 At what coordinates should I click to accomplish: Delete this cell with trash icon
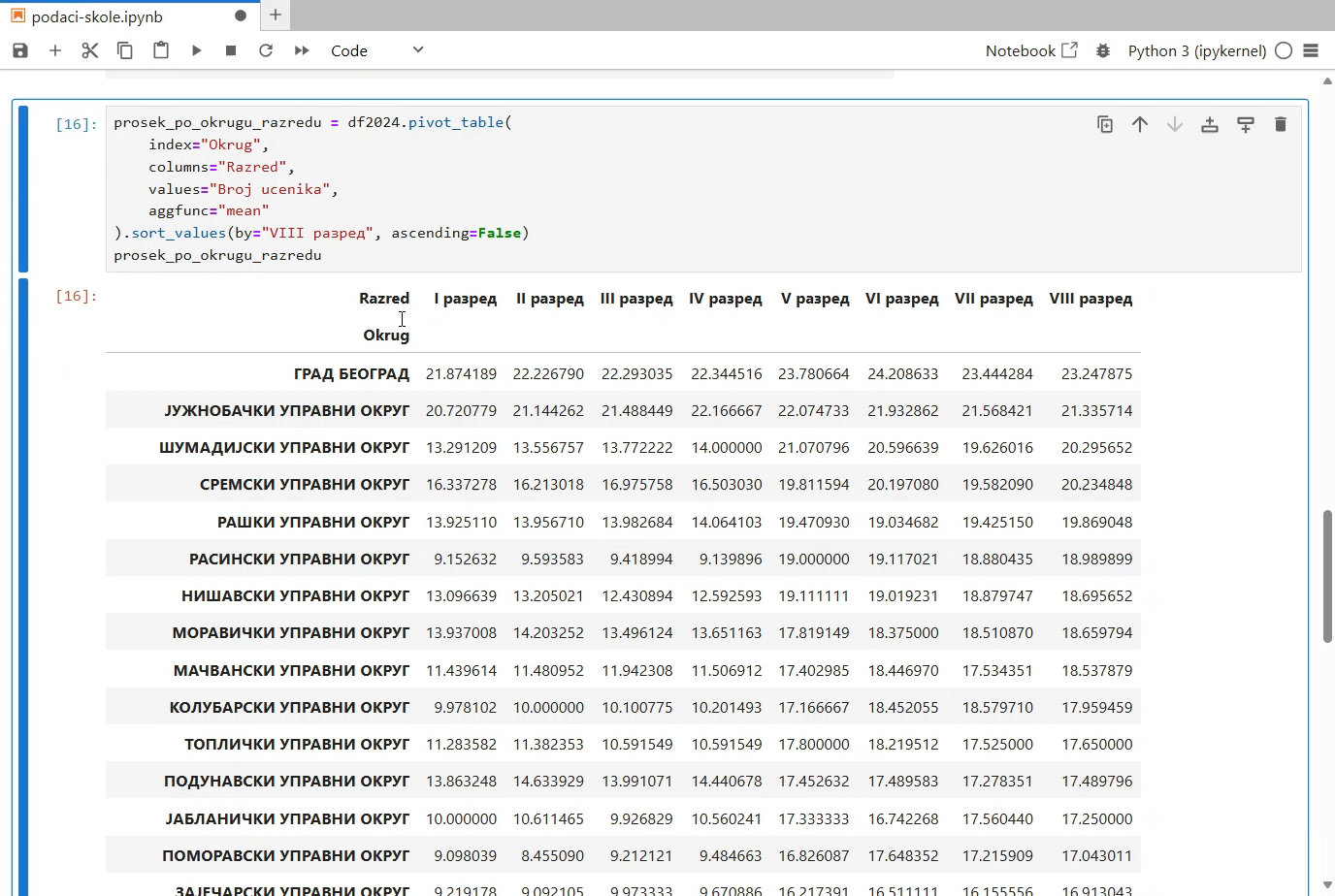[x=1281, y=124]
